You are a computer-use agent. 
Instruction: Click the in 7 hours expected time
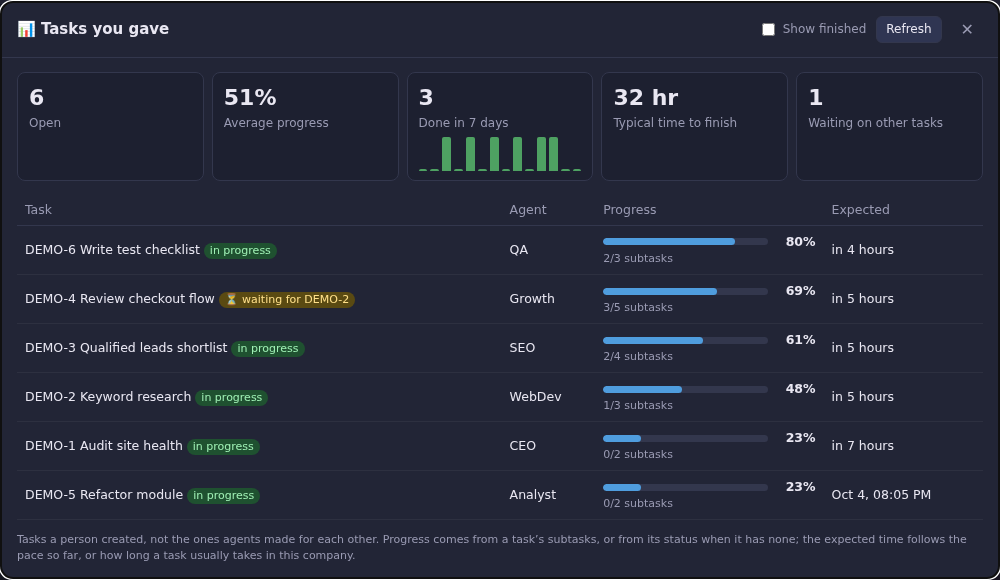pyautogui.click(x=862, y=446)
